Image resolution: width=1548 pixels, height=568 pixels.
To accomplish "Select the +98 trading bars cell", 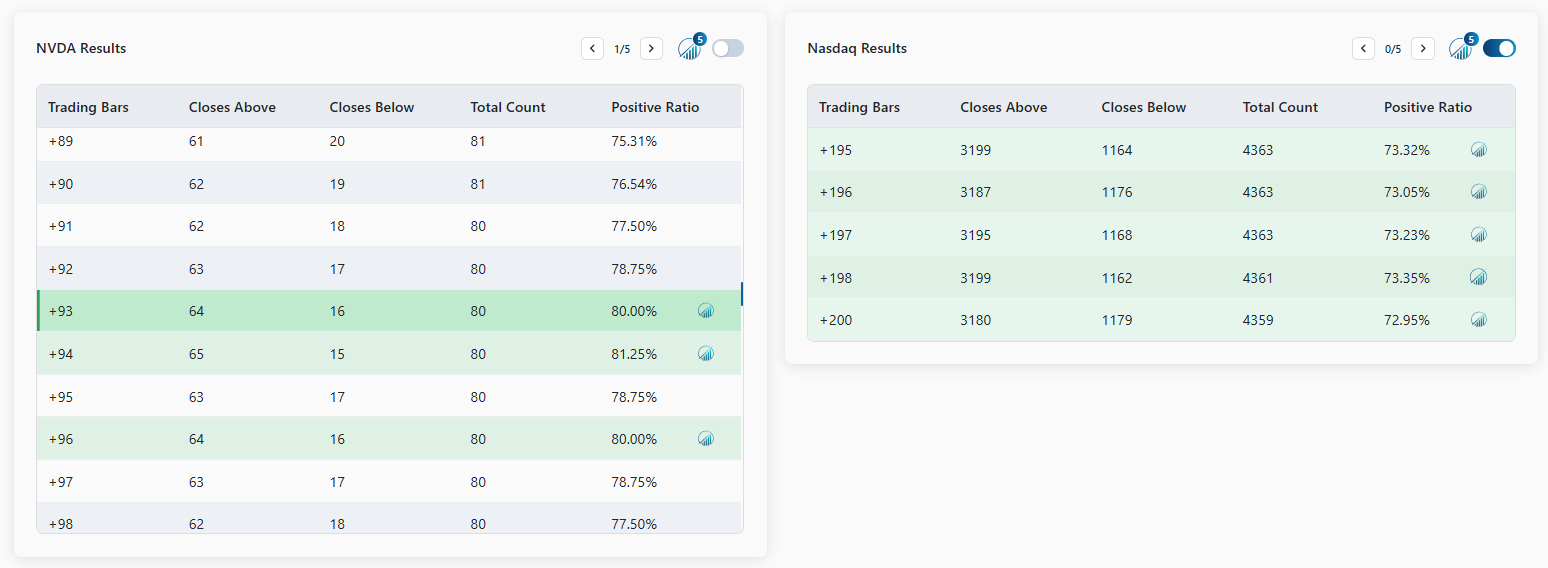I will pos(60,524).
